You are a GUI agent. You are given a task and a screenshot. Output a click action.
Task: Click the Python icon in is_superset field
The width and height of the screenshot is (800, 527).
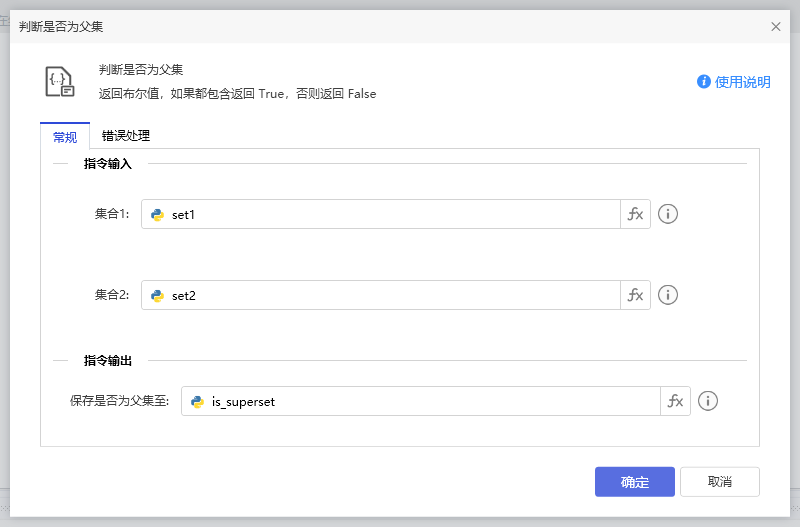[197, 401]
